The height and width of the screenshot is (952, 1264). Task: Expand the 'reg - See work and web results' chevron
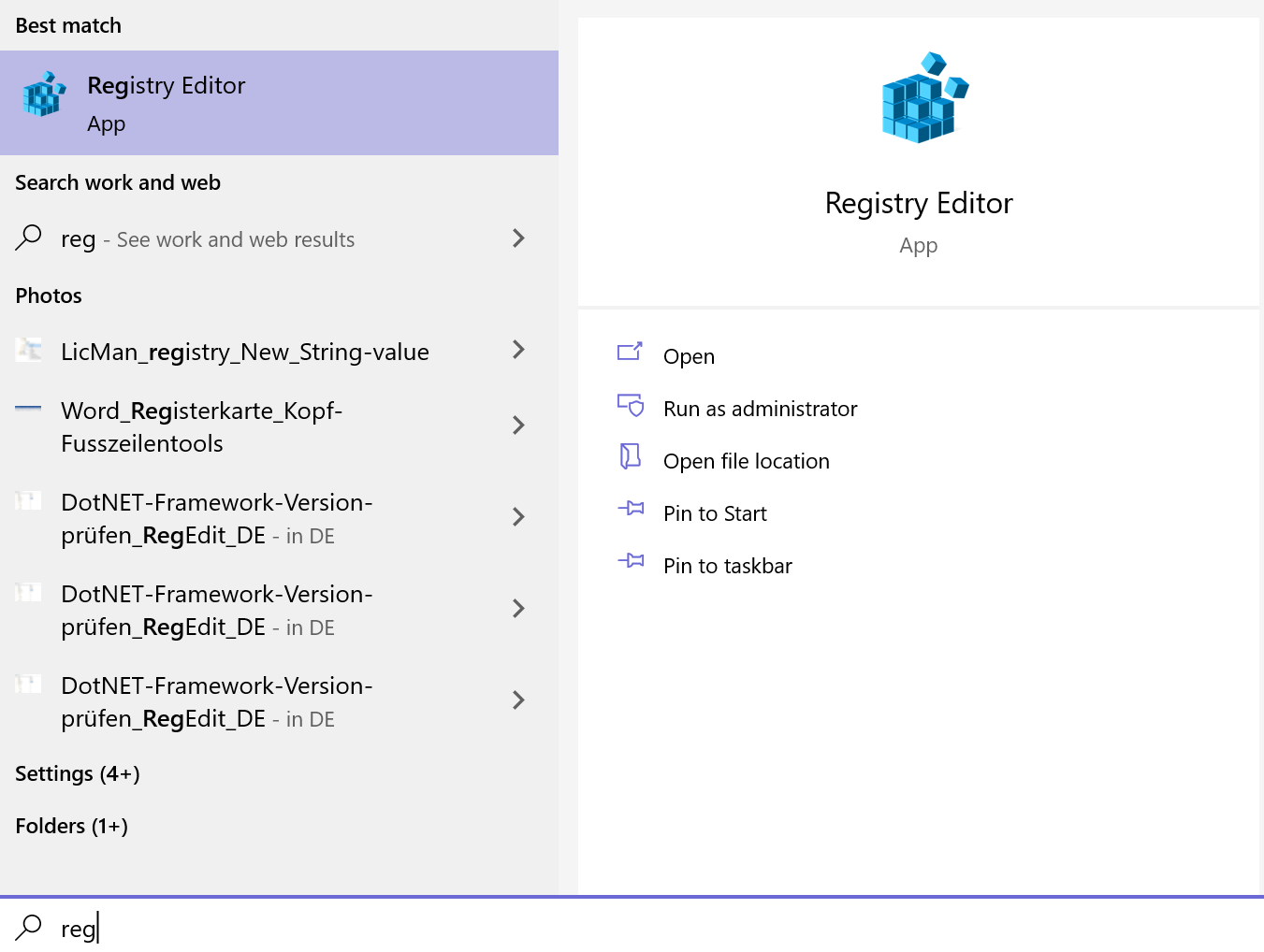point(519,238)
